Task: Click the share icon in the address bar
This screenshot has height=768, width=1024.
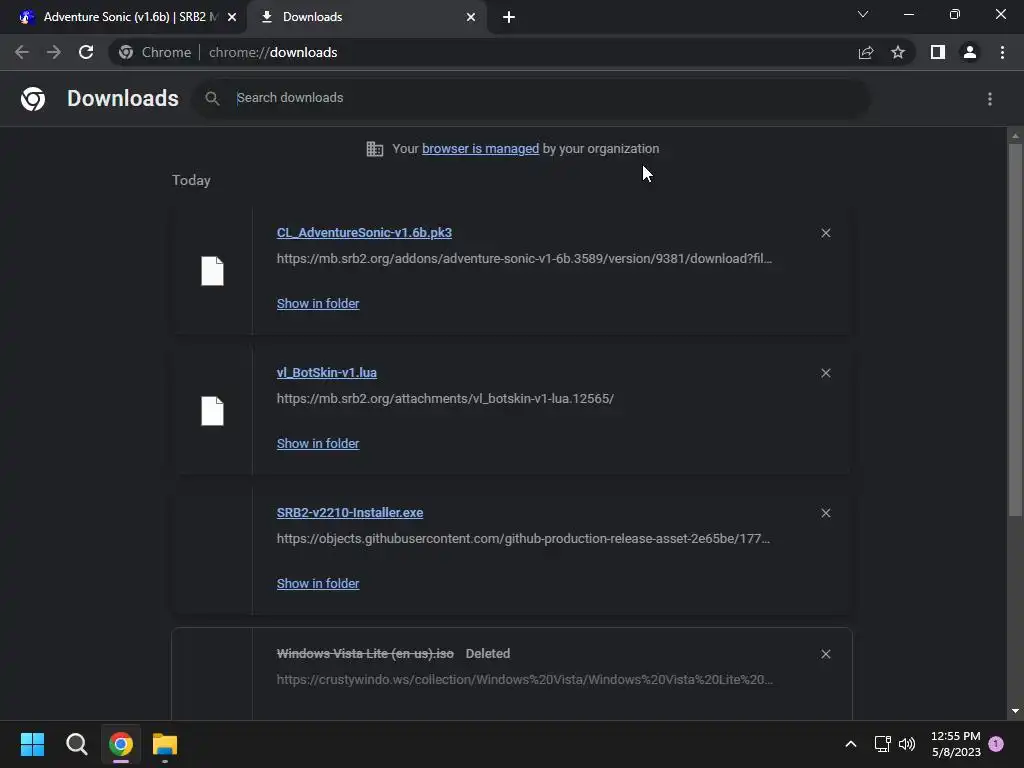Action: 865,52
